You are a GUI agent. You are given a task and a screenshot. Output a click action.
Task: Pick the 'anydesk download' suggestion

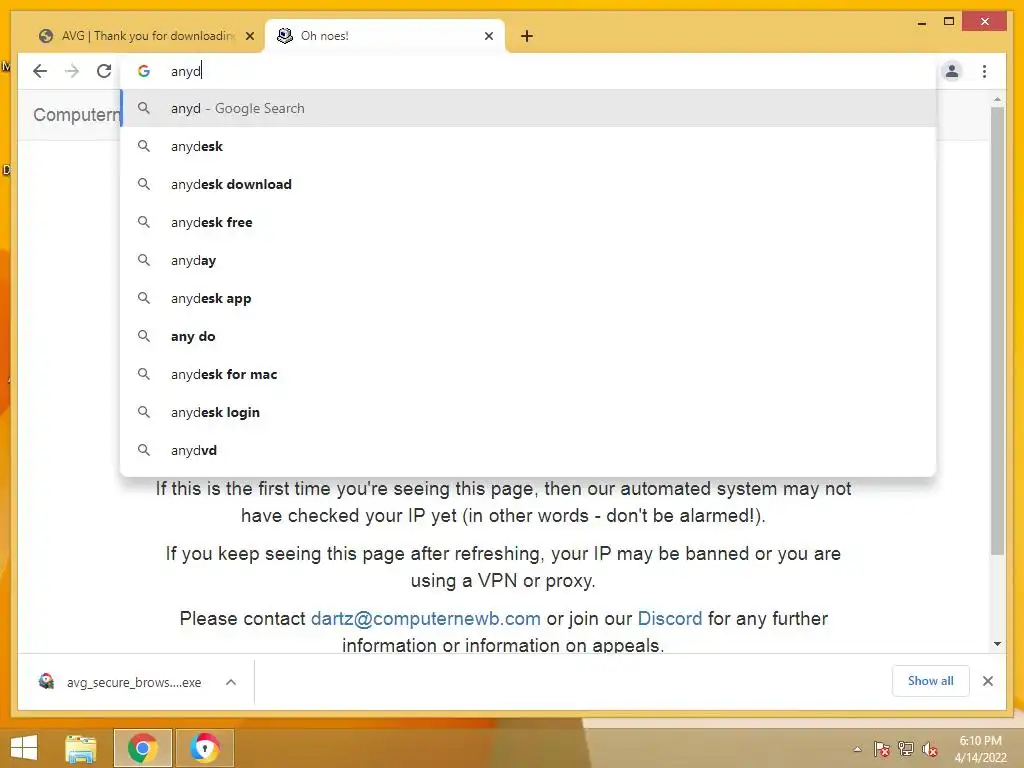point(528,184)
